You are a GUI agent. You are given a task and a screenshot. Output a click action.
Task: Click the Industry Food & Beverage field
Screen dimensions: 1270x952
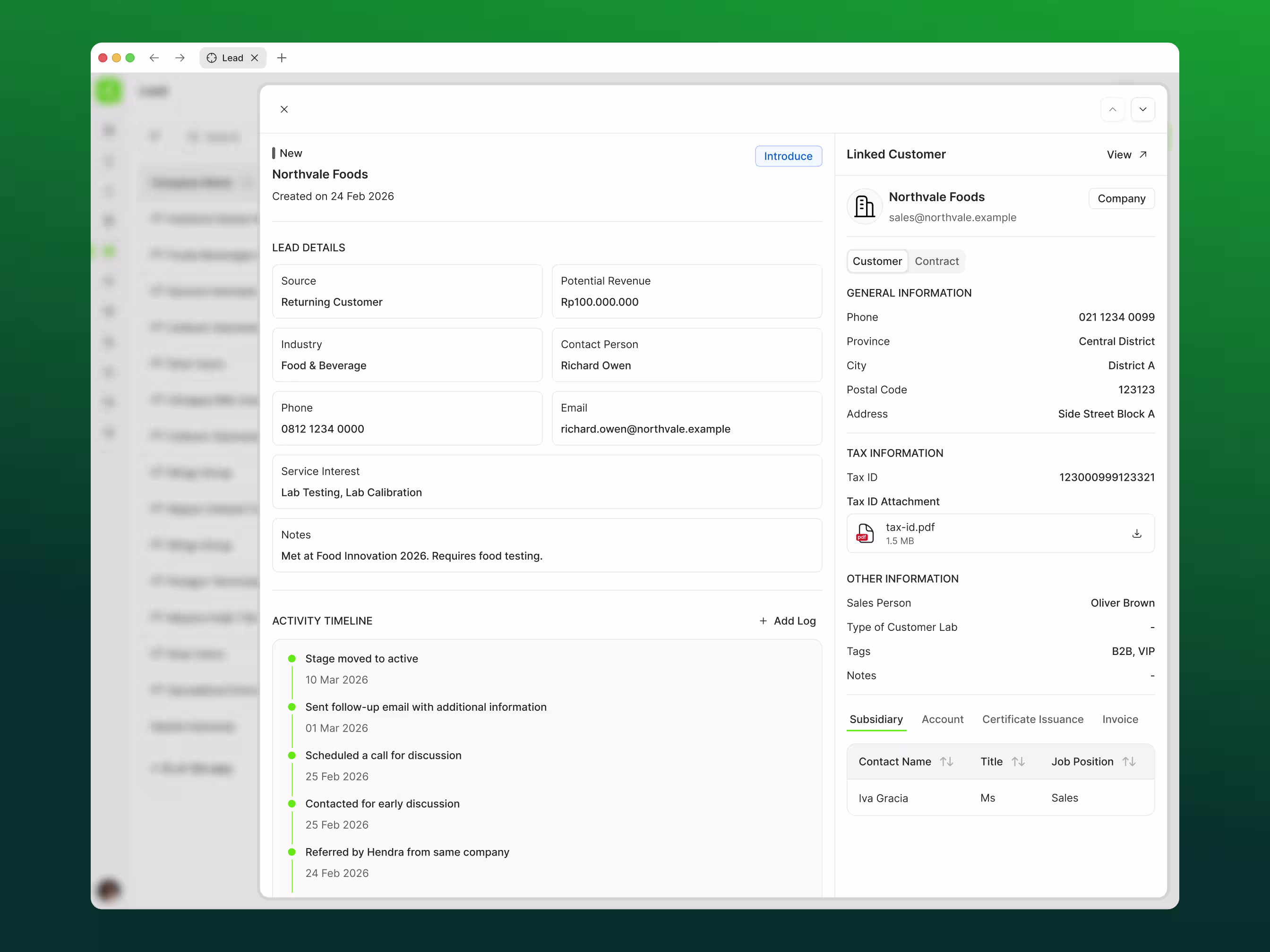tap(407, 355)
